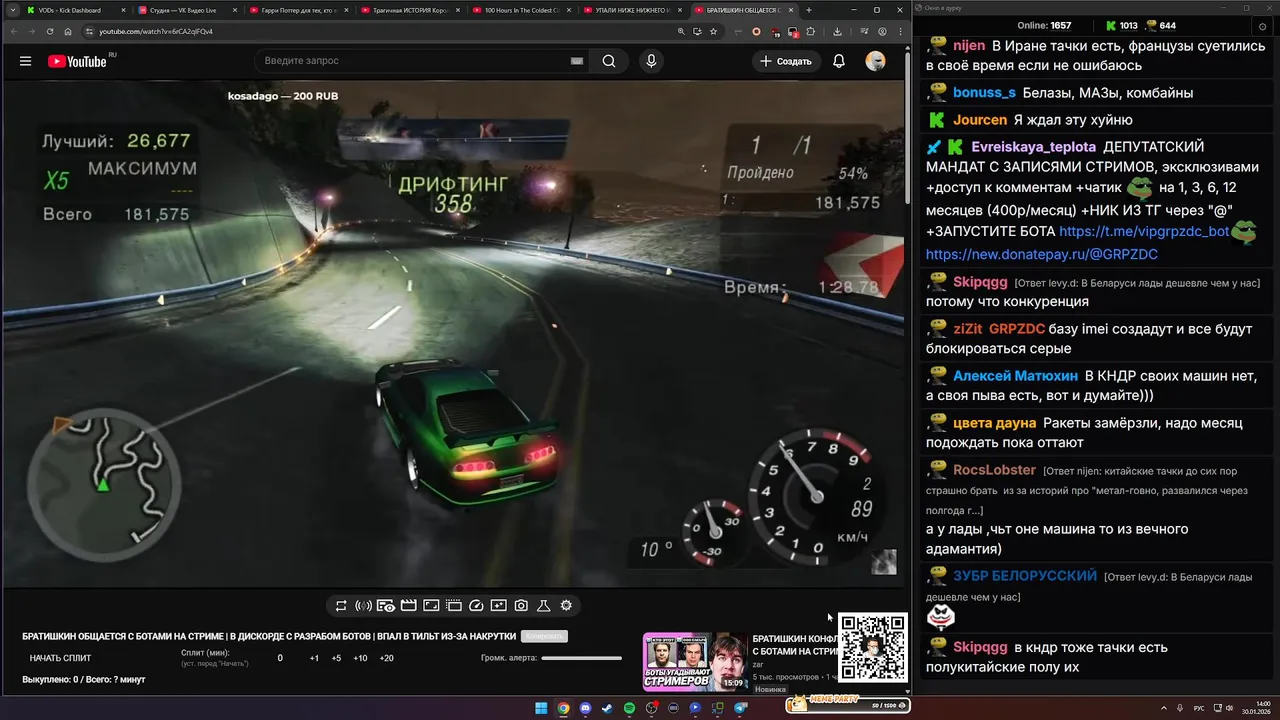
Task: Open the new.donatepay.ru/@GRPZDC link in chat
Action: click(1041, 255)
